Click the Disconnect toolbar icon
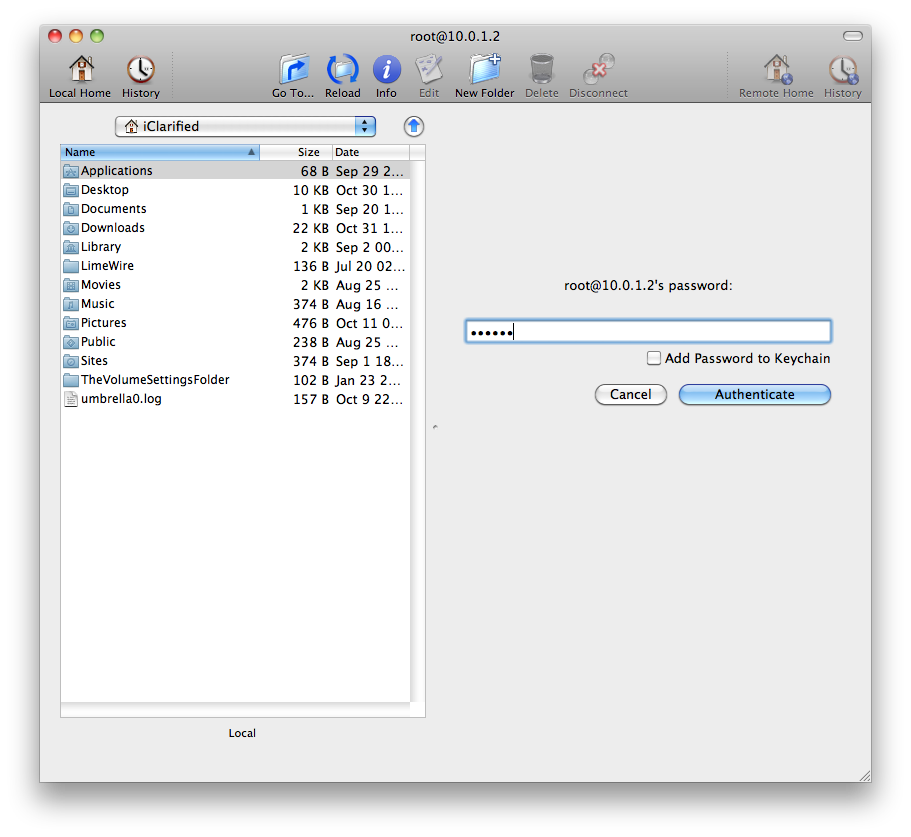The width and height of the screenshot is (911, 837). click(x=598, y=71)
